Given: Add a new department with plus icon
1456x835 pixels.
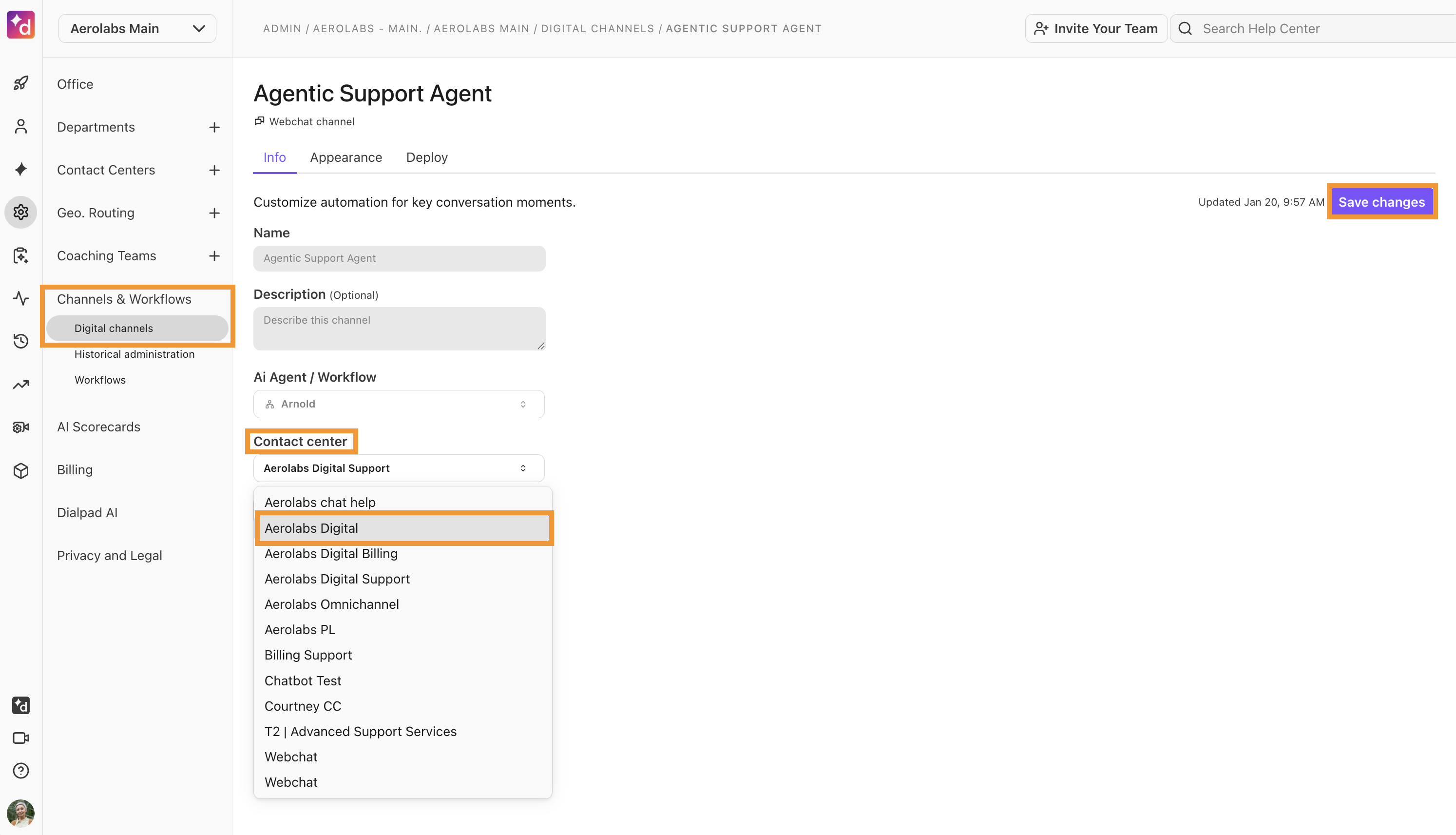Looking at the screenshot, I should tap(214, 127).
